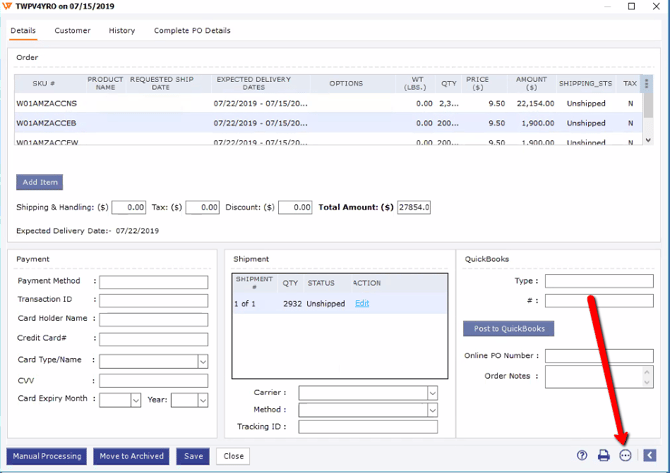670x473 pixels.
Task: Click the Move to Archived button
Action: (x=131, y=456)
